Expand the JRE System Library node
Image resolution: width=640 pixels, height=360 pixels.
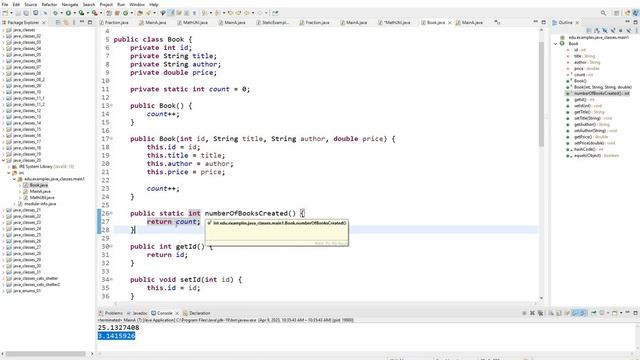9,167
